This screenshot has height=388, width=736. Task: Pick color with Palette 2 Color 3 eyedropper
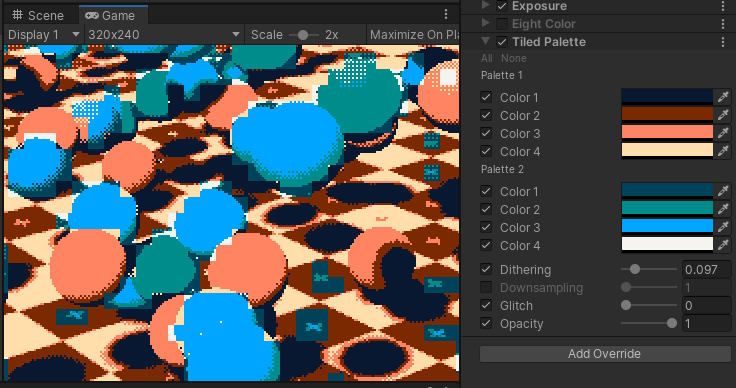click(x=722, y=227)
